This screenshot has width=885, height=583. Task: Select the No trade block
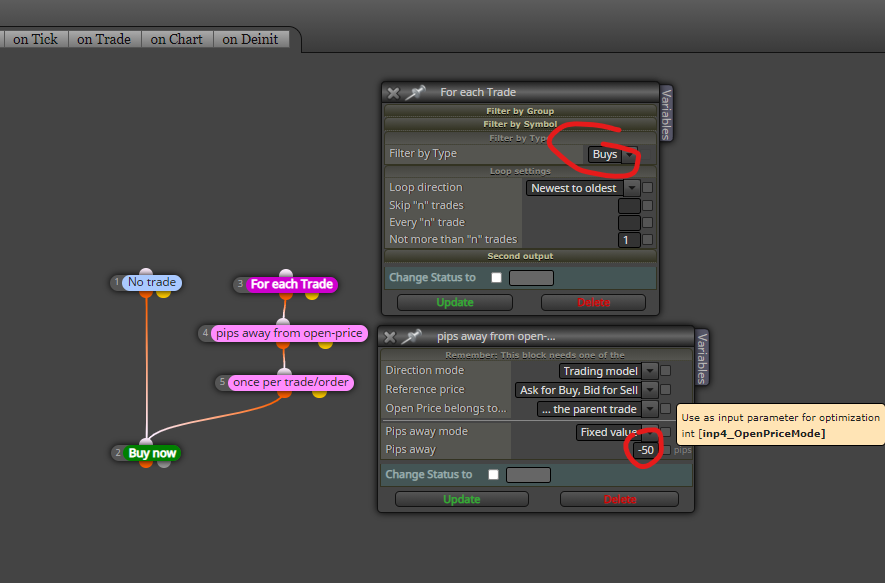click(x=152, y=282)
